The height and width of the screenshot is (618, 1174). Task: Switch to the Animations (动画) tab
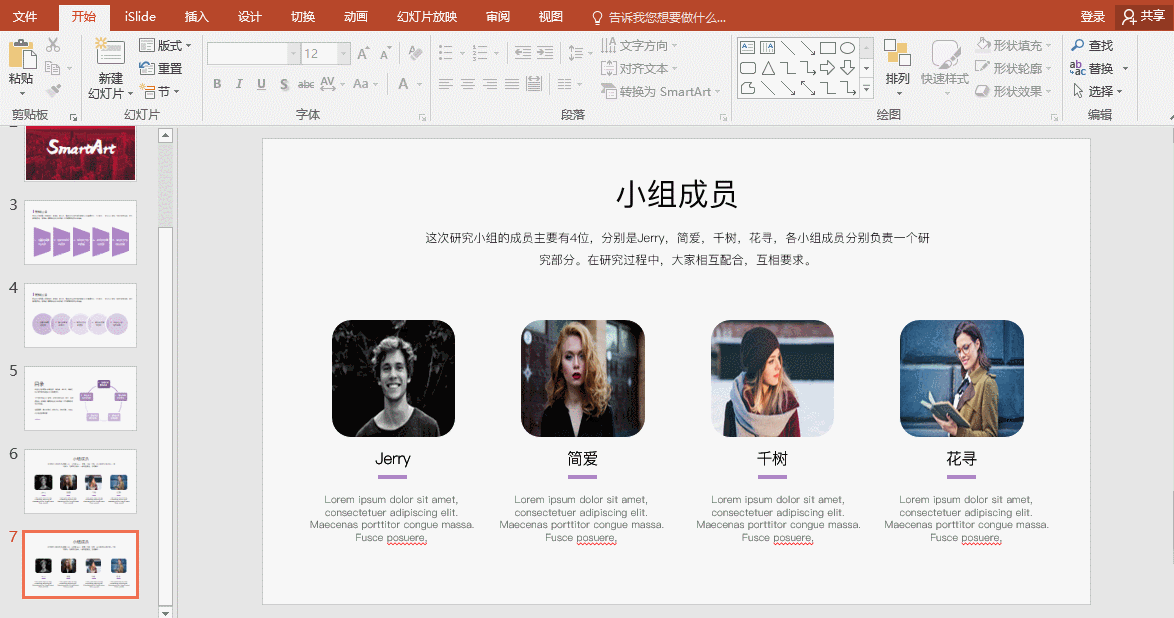click(x=356, y=16)
